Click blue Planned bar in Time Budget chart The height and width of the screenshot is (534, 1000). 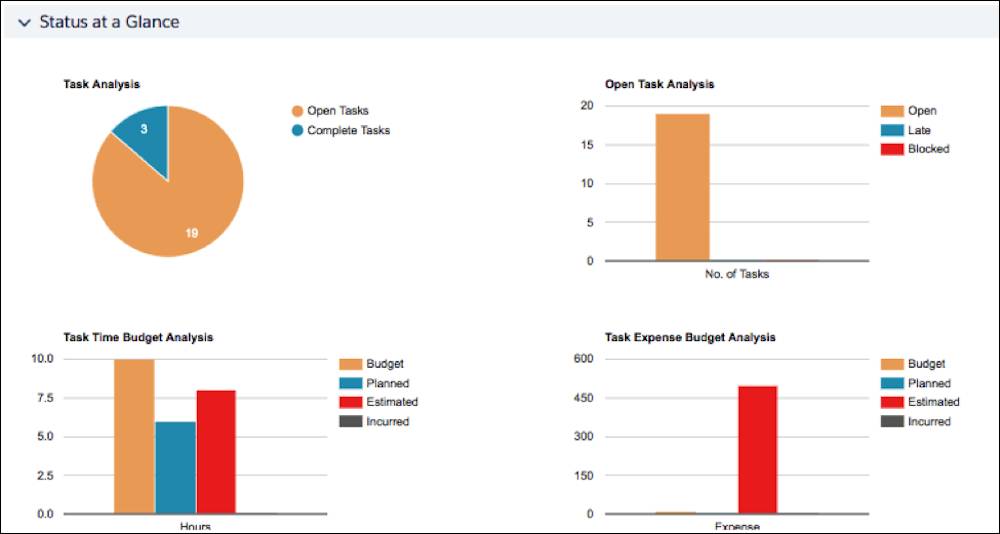pos(175,468)
